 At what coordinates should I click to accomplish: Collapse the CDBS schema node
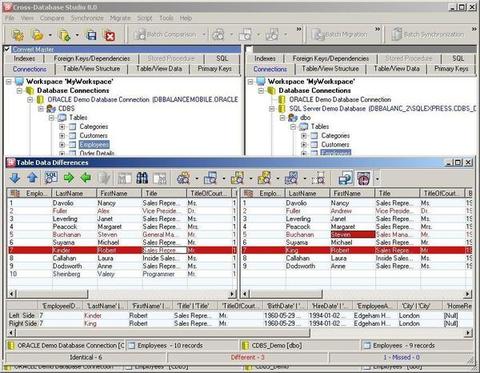(x=41, y=109)
